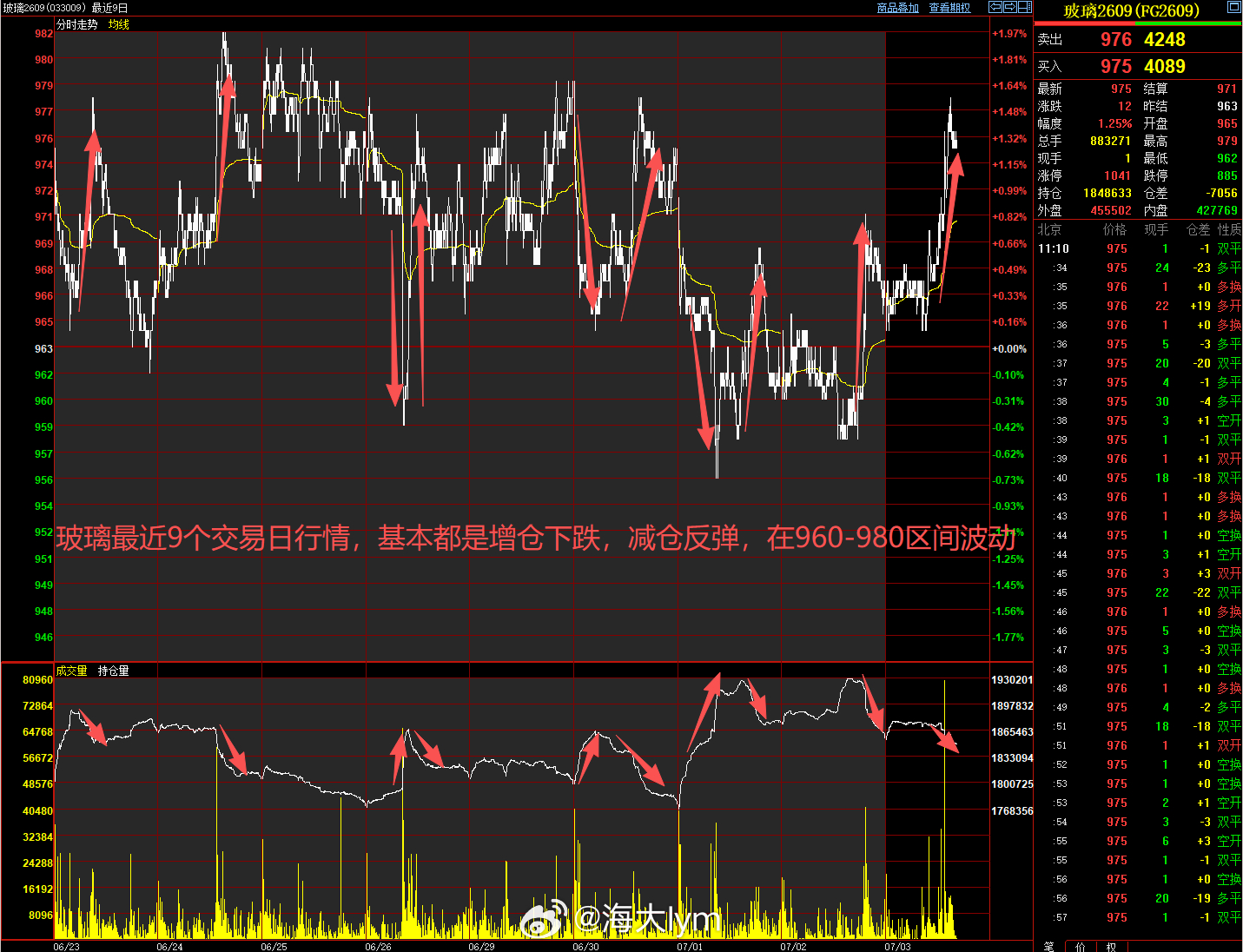Screen dimensions: 1243x952
Task: Click the 最高 value 979
Action: click(x=1227, y=141)
